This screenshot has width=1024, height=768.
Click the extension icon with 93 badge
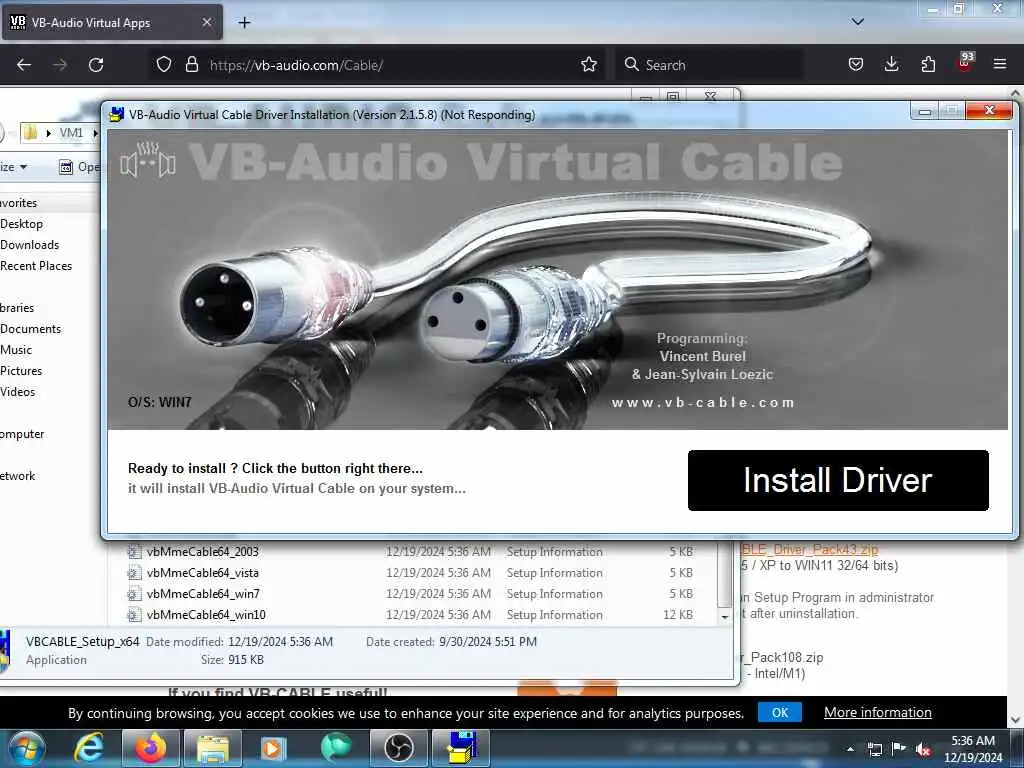[965, 63]
